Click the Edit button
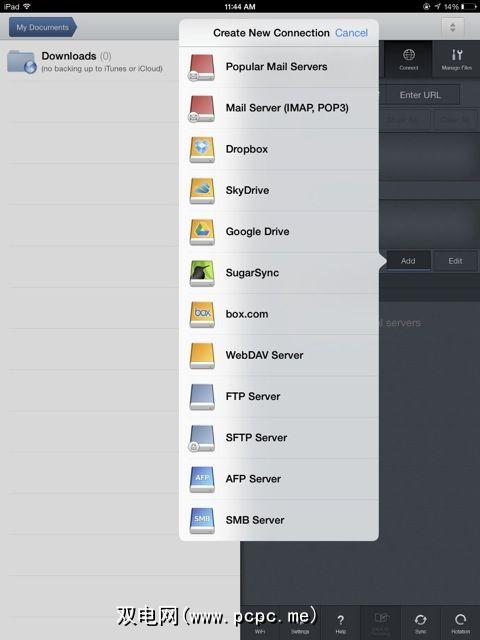Viewport: 480px width, 640px height. [455, 261]
